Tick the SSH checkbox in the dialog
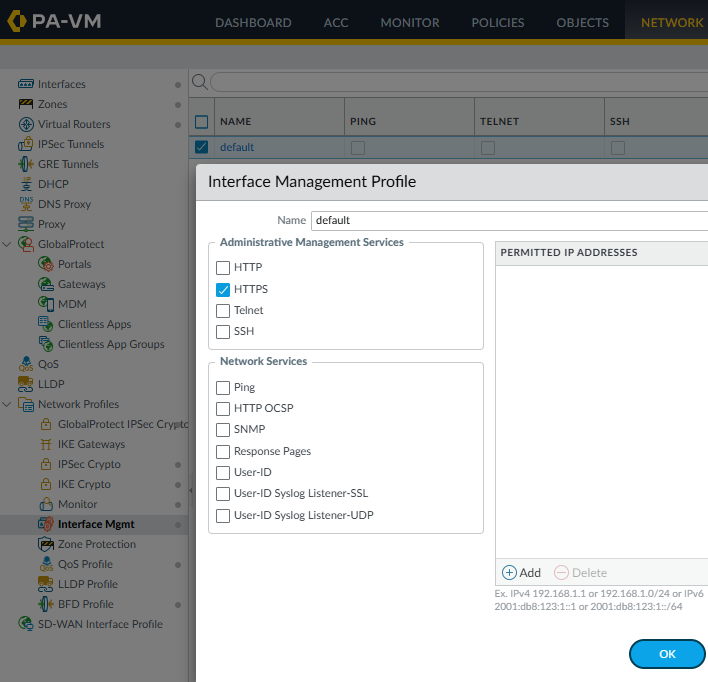The image size is (708, 682). click(x=223, y=331)
